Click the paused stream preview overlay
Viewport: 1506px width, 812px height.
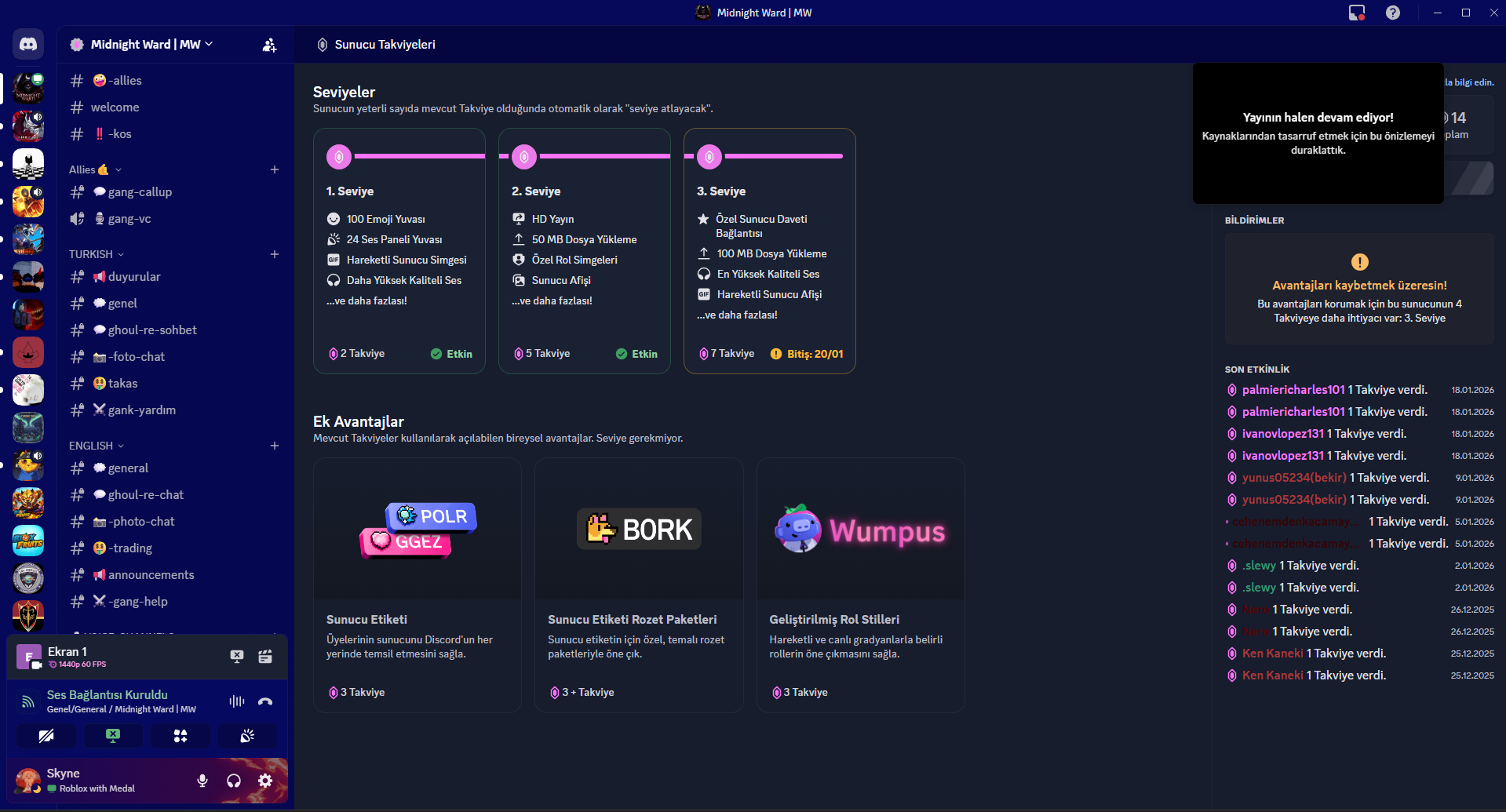point(1318,133)
